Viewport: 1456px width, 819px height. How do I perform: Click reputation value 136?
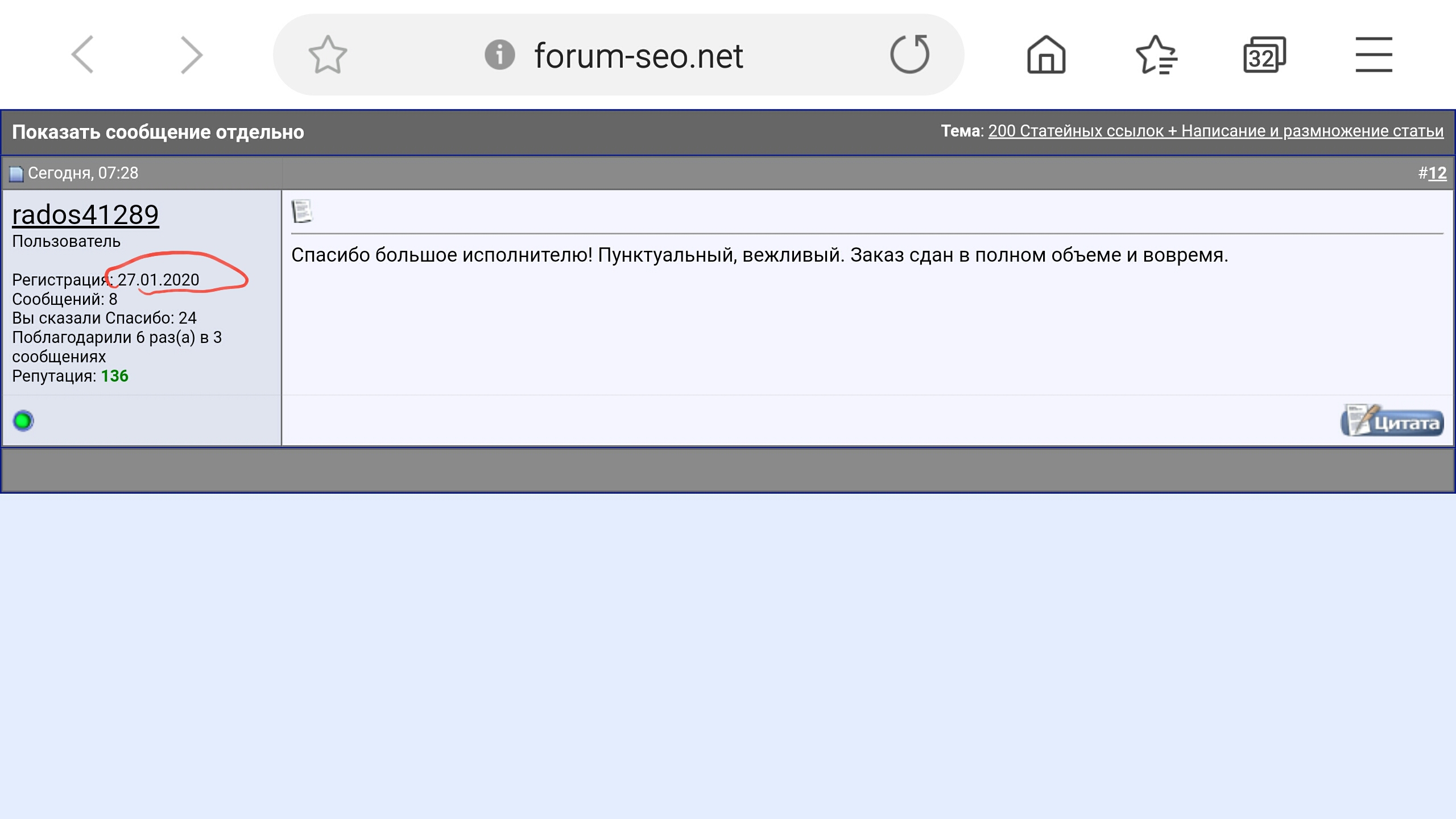(x=114, y=376)
